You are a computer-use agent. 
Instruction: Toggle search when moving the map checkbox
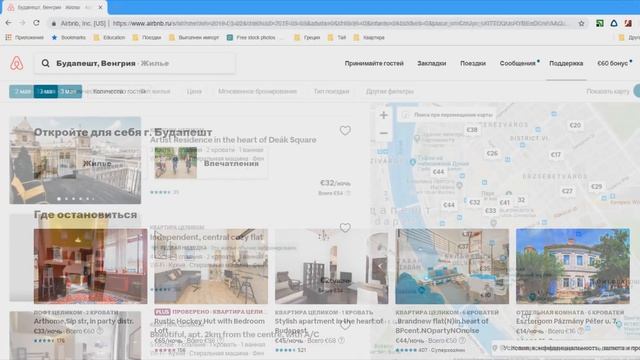(x=405, y=115)
